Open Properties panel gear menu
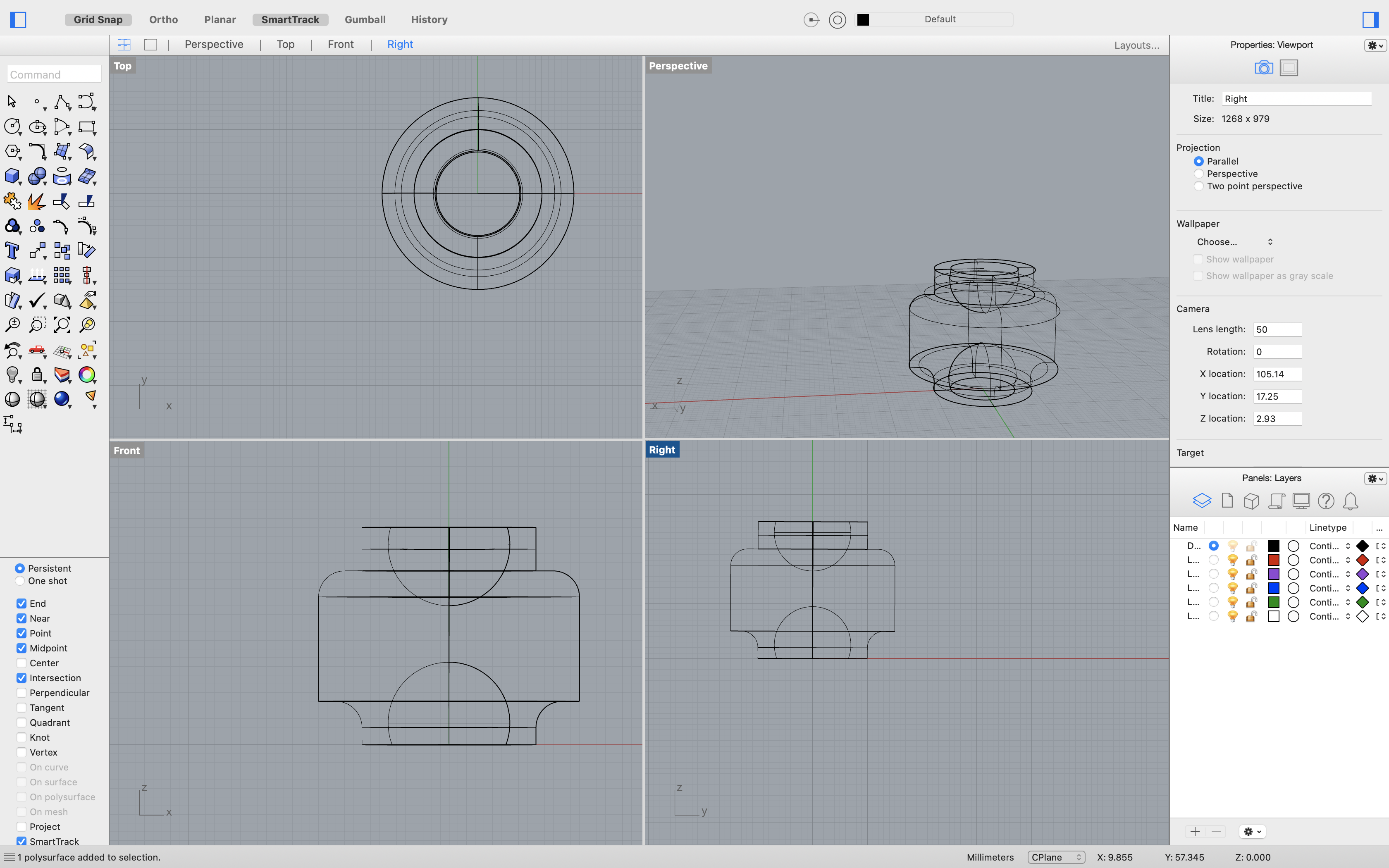 click(x=1375, y=45)
